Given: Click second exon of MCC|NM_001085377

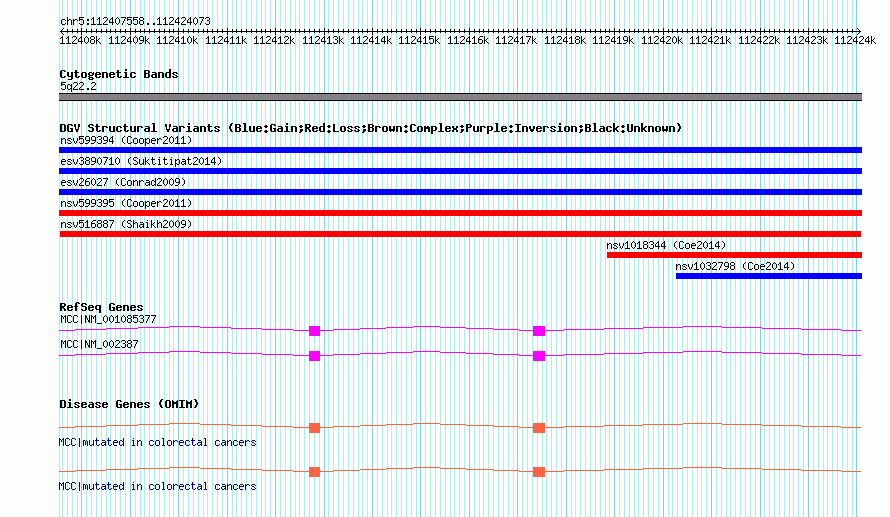Looking at the screenshot, I should (x=539, y=331).
